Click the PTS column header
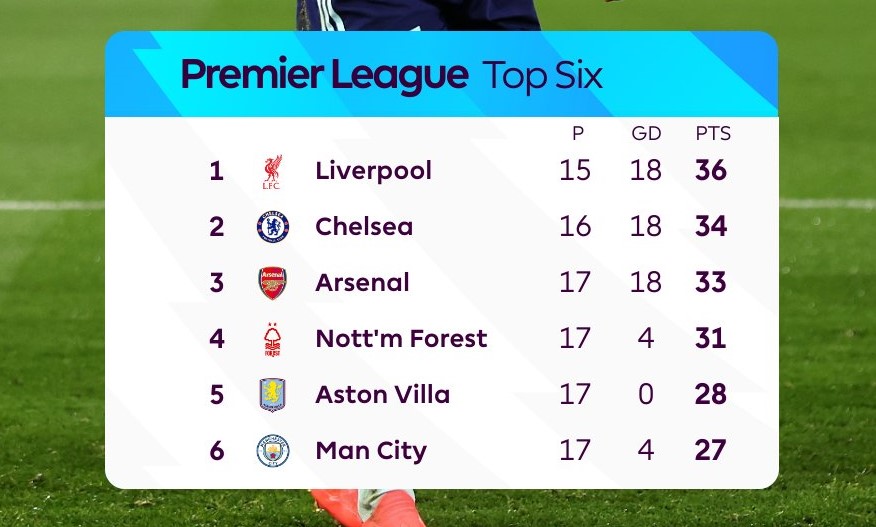The height and width of the screenshot is (527, 876). [x=713, y=134]
